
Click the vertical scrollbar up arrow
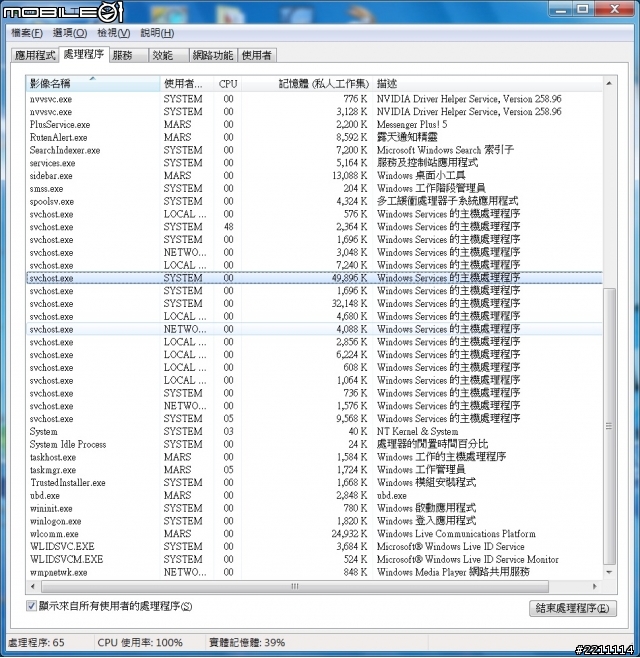coord(609,84)
